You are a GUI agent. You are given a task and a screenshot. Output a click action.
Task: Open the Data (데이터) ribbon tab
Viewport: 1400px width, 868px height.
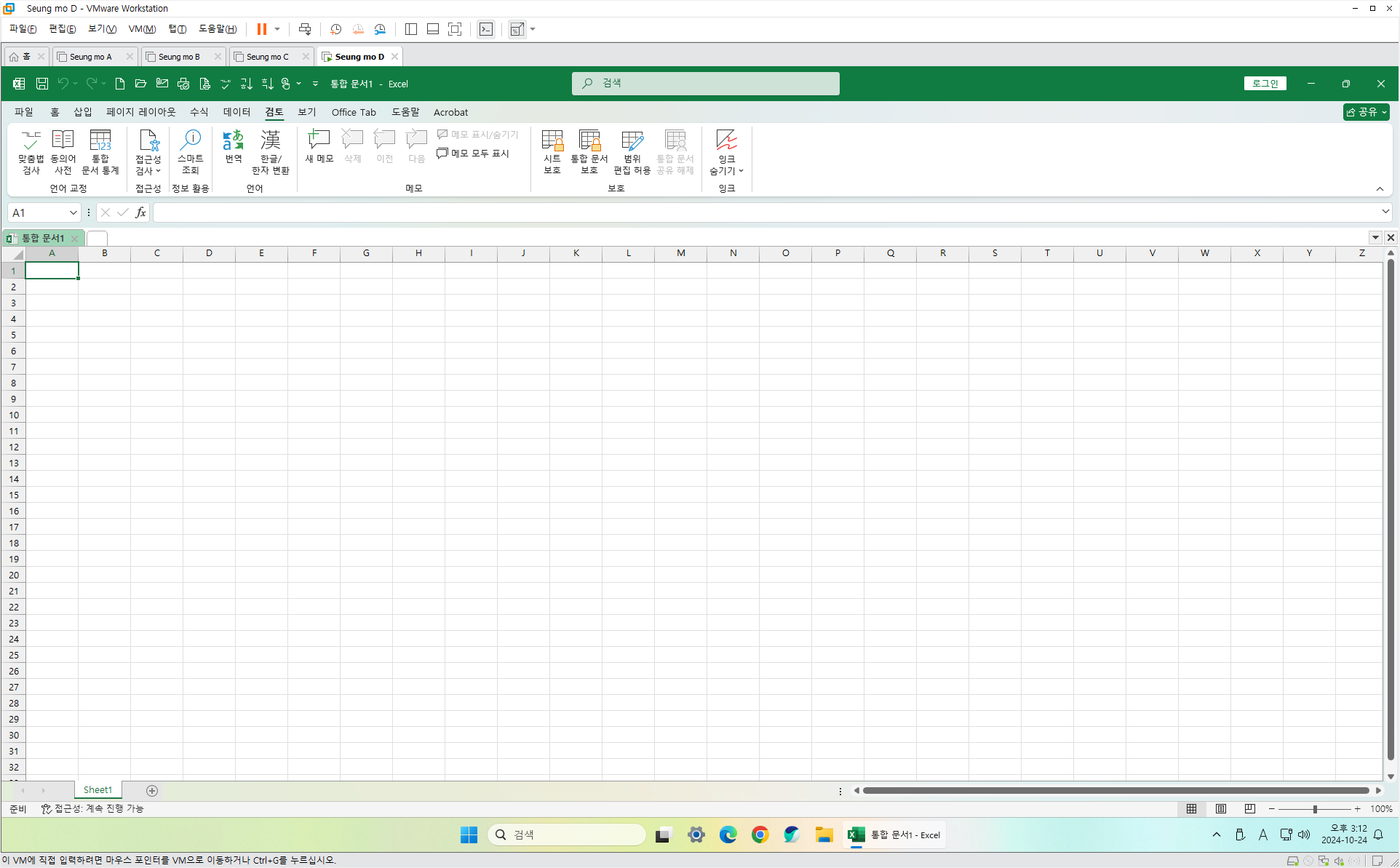[236, 112]
